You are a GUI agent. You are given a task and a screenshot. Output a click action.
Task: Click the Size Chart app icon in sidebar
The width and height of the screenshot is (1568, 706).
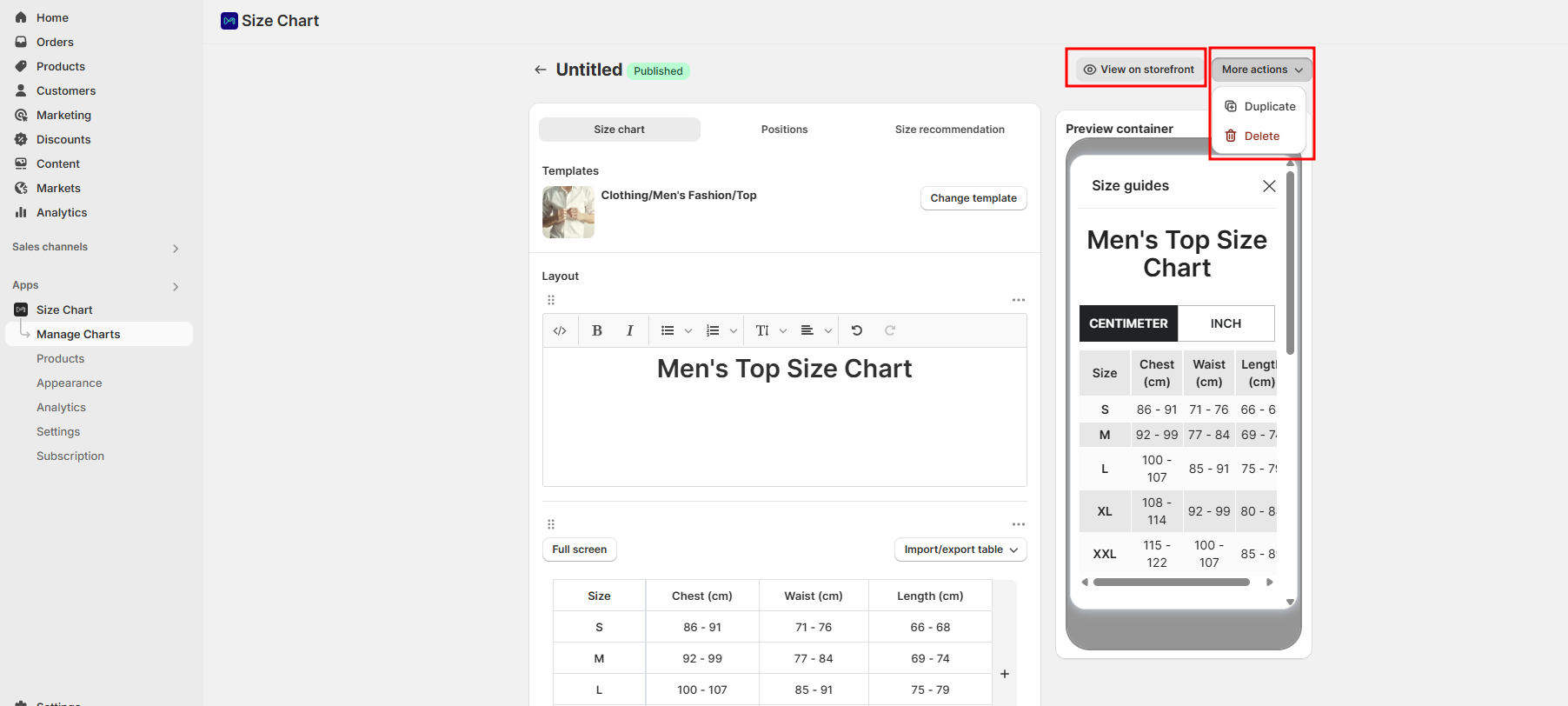[21, 310]
